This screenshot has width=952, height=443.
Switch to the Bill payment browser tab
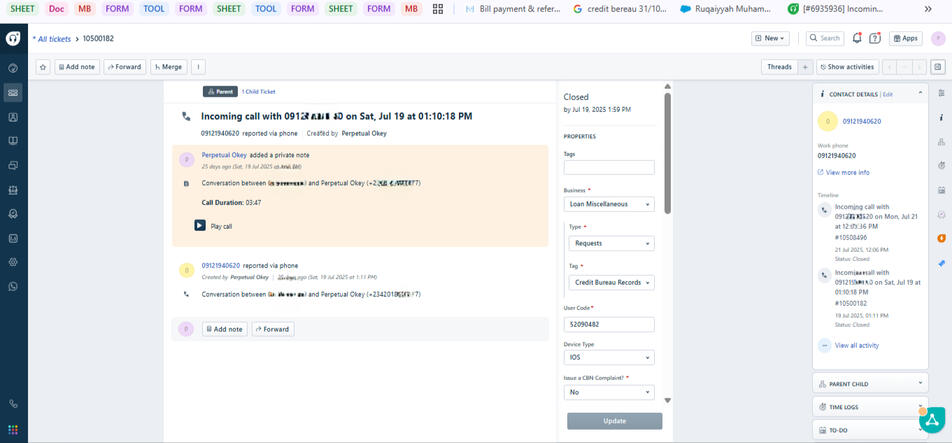(510, 9)
